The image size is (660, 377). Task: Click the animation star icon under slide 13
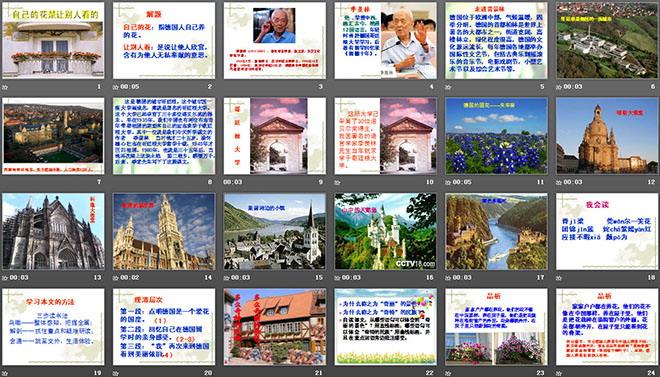(x=5, y=278)
